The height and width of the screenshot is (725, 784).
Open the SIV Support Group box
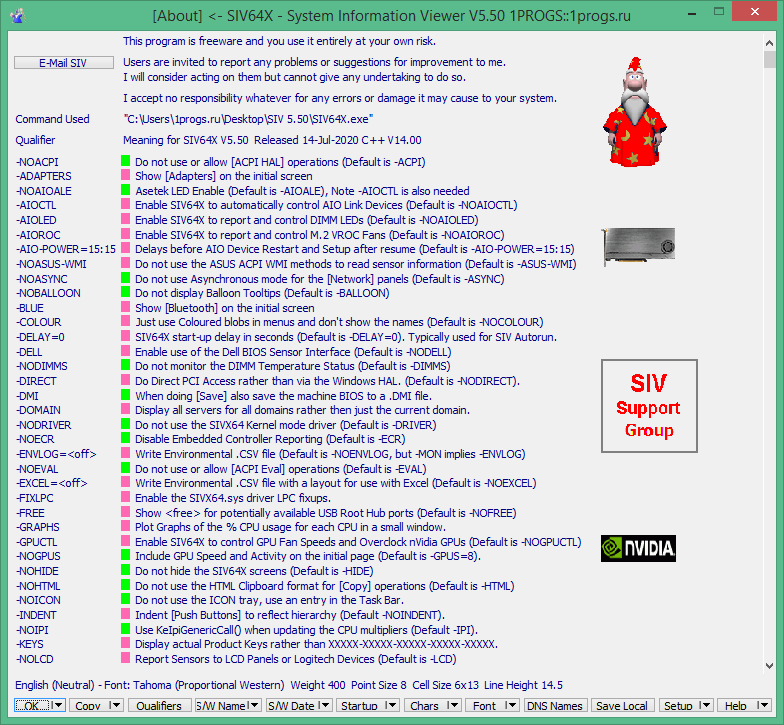tap(649, 406)
